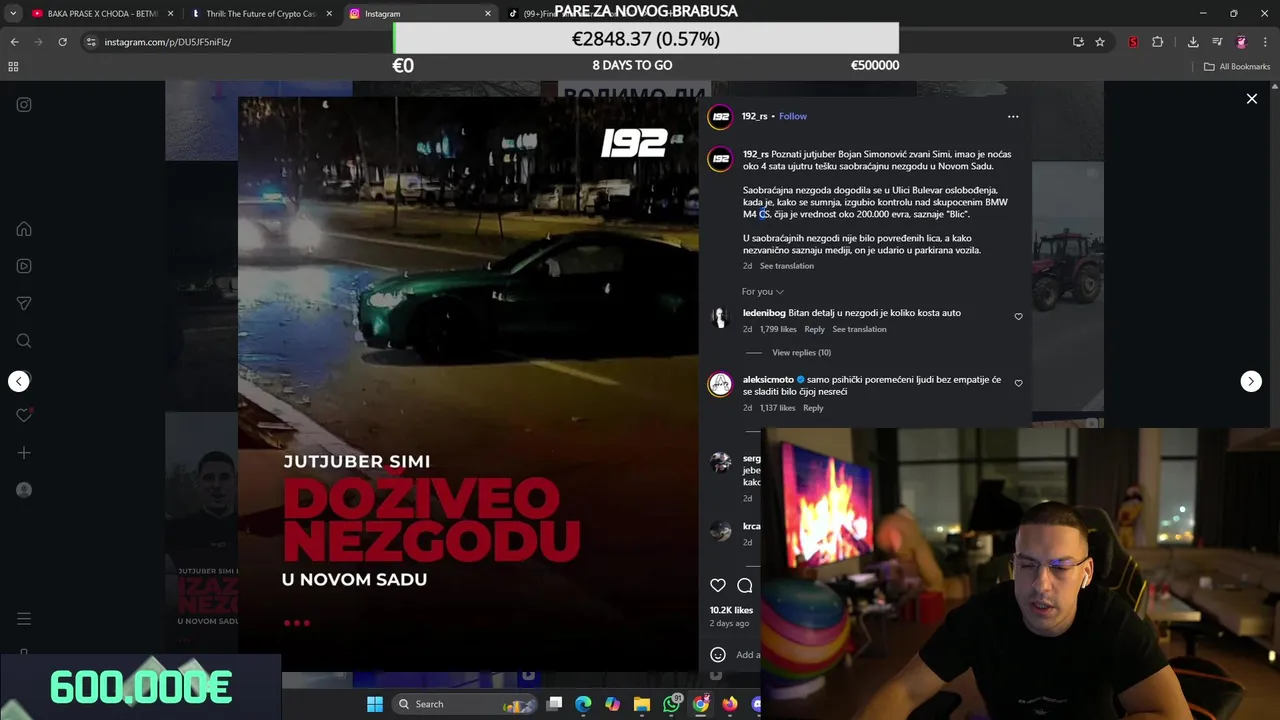The height and width of the screenshot is (720, 1280).
Task: Open Messages paper-plane icon in sidebar
Action: 24,303
